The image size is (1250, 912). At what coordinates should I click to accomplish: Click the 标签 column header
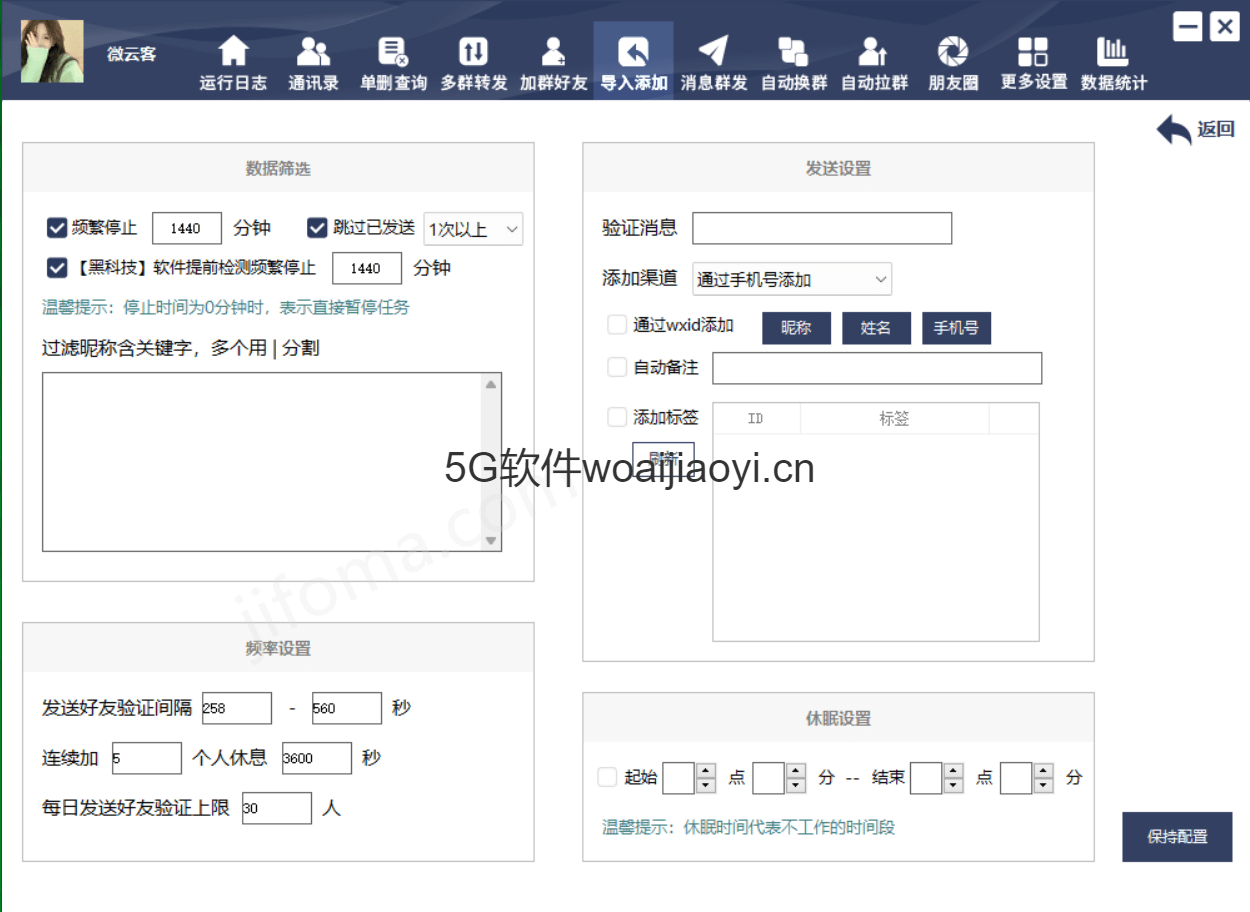pos(894,419)
